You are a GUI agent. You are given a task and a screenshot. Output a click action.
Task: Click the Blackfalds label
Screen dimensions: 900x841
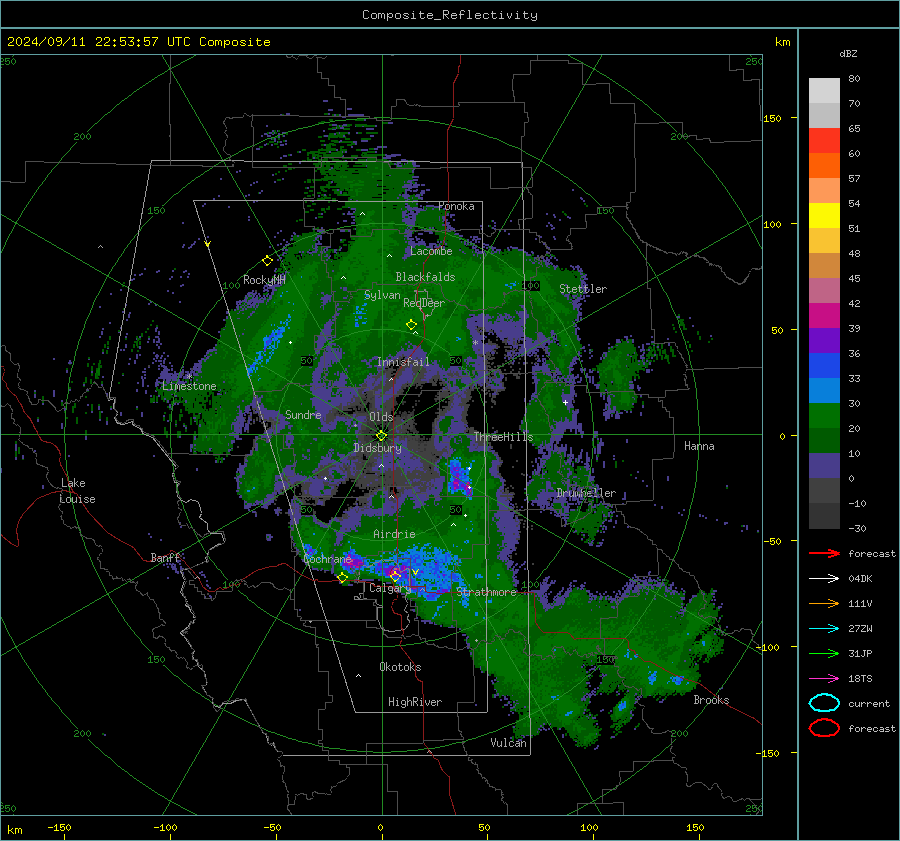[425, 277]
